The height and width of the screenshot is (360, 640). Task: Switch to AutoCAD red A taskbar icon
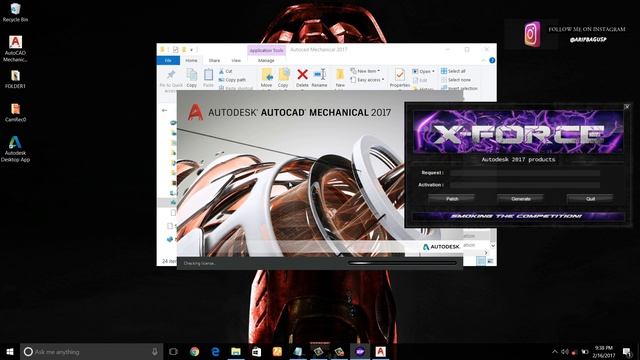pos(380,351)
